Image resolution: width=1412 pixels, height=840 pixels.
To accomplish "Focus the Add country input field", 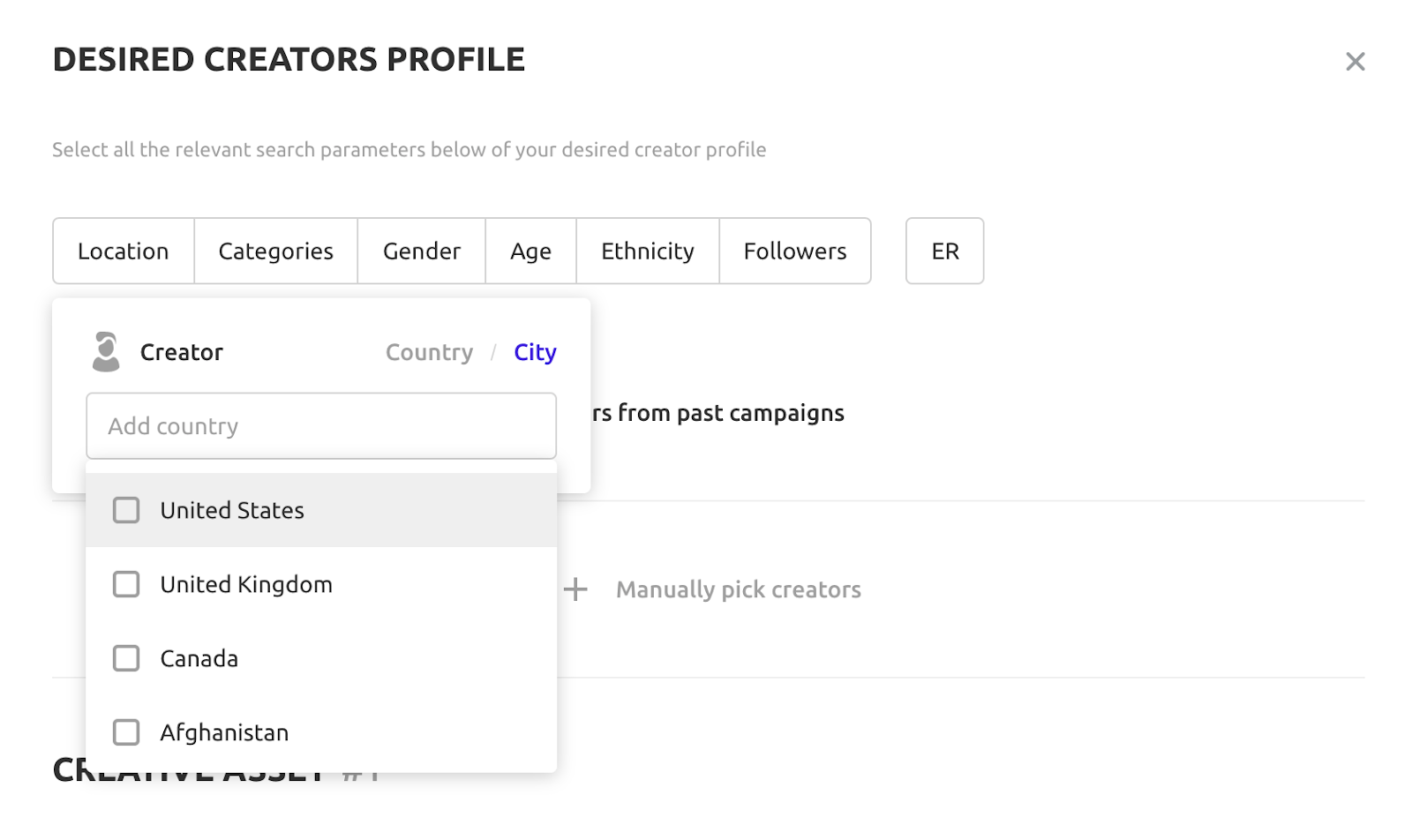I will (x=321, y=426).
